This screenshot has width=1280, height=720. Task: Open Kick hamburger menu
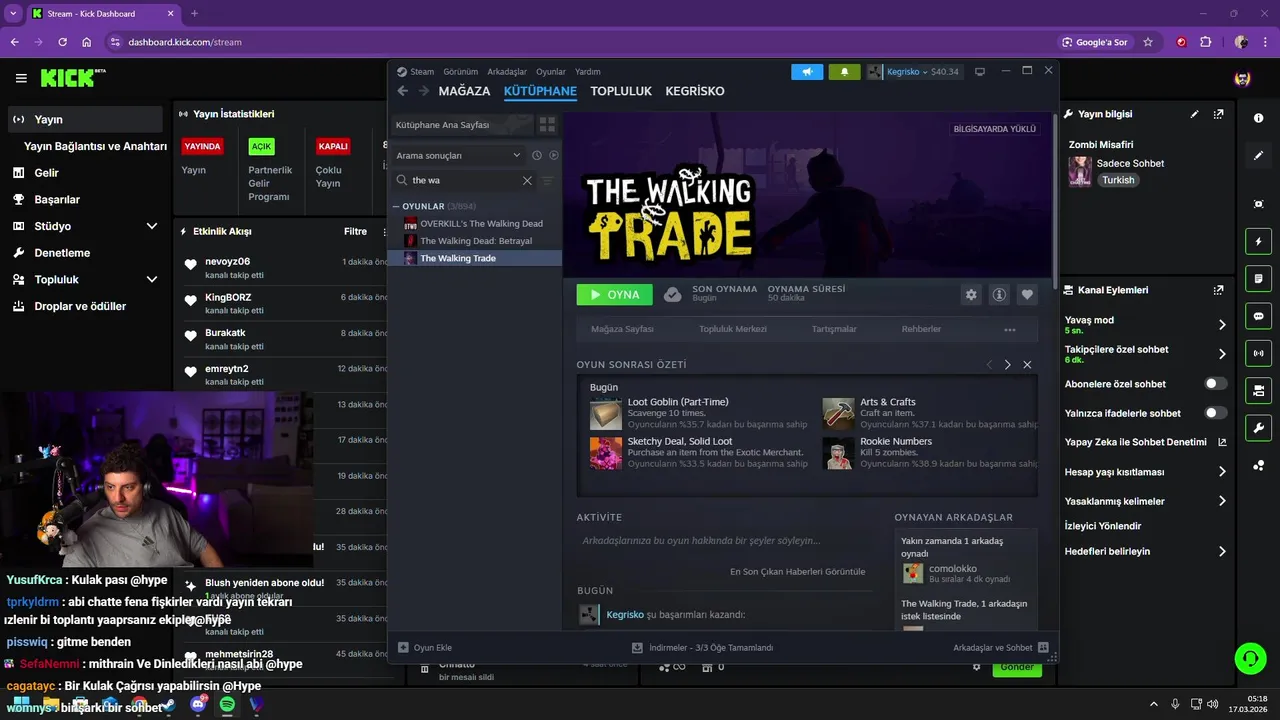coord(21,78)
